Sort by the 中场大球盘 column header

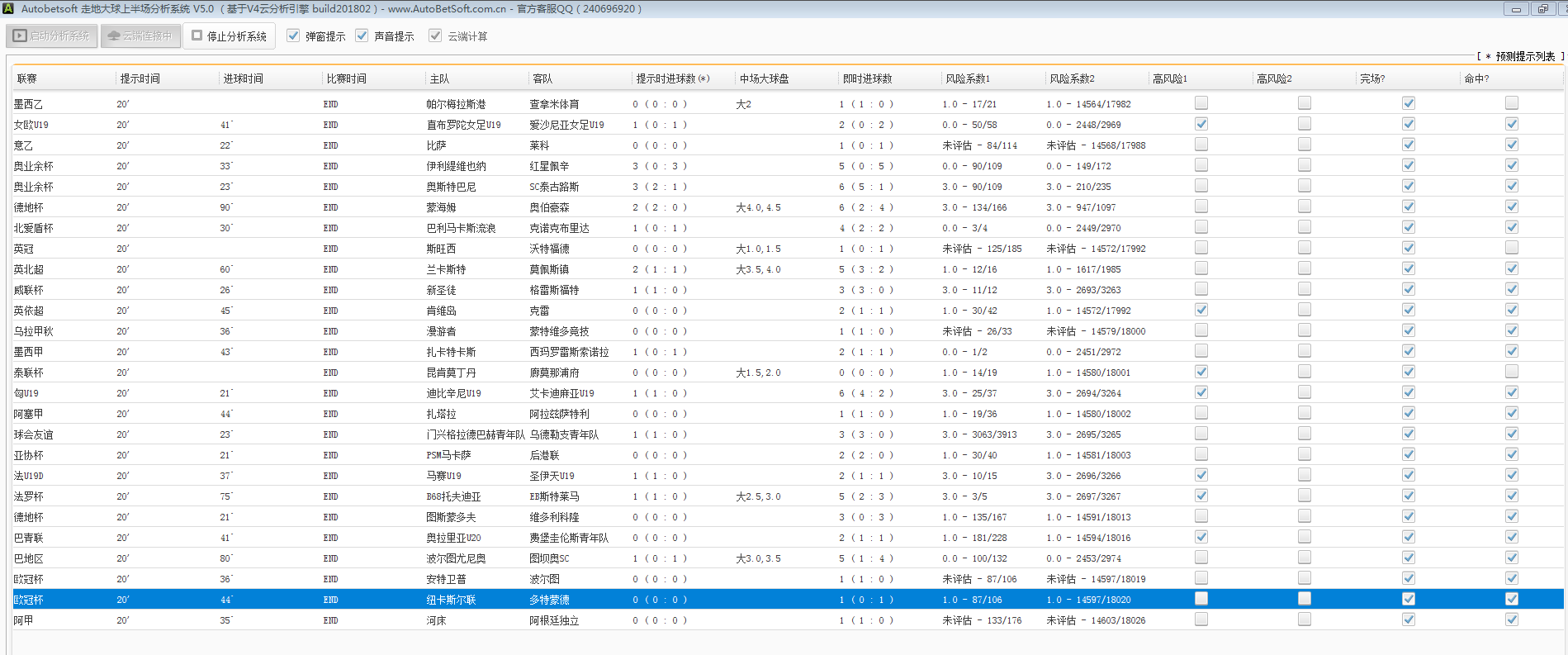pyautogui.click(x=764, y=78)
